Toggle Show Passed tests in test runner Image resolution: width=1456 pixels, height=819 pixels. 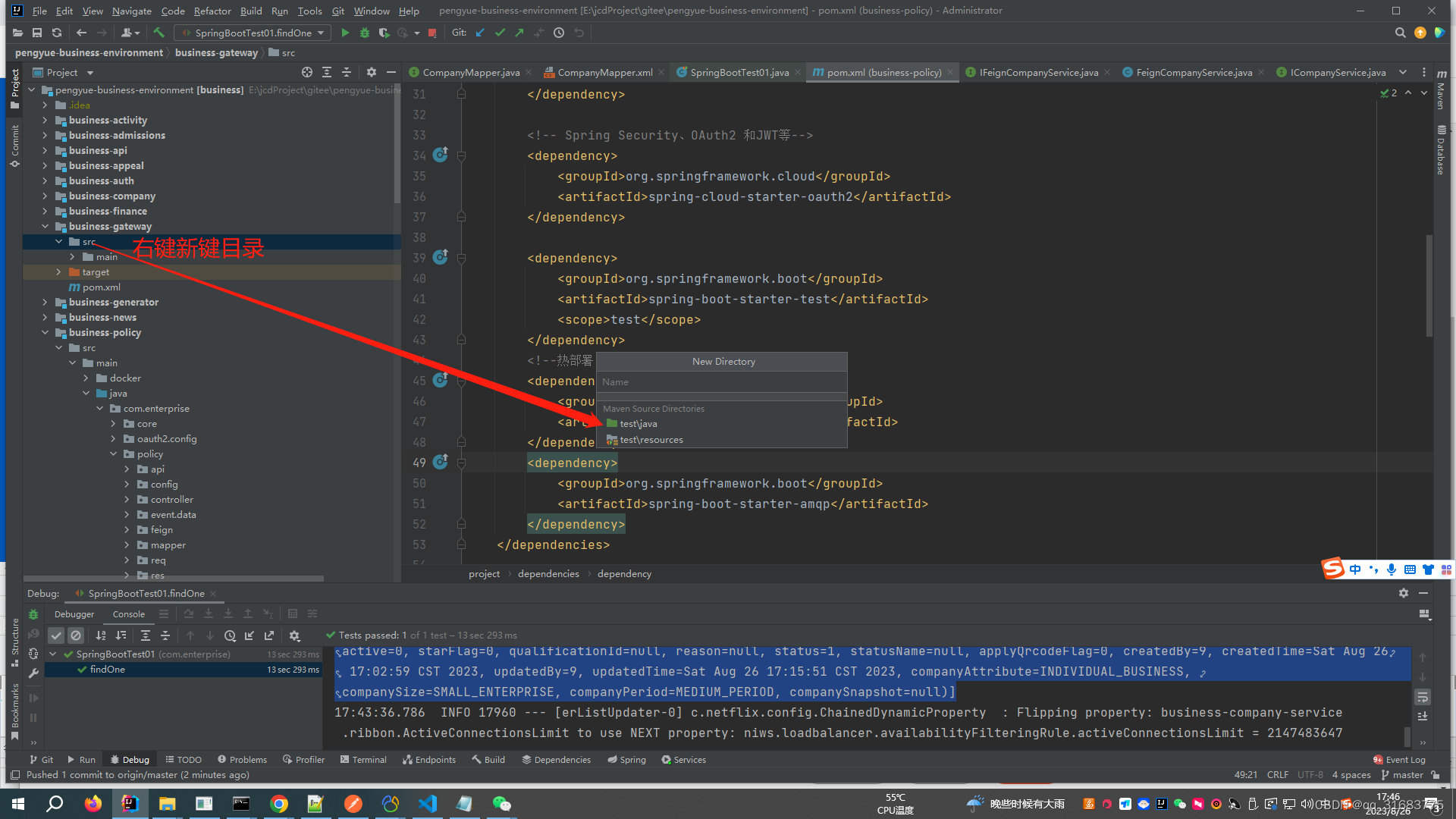point(55,635)
